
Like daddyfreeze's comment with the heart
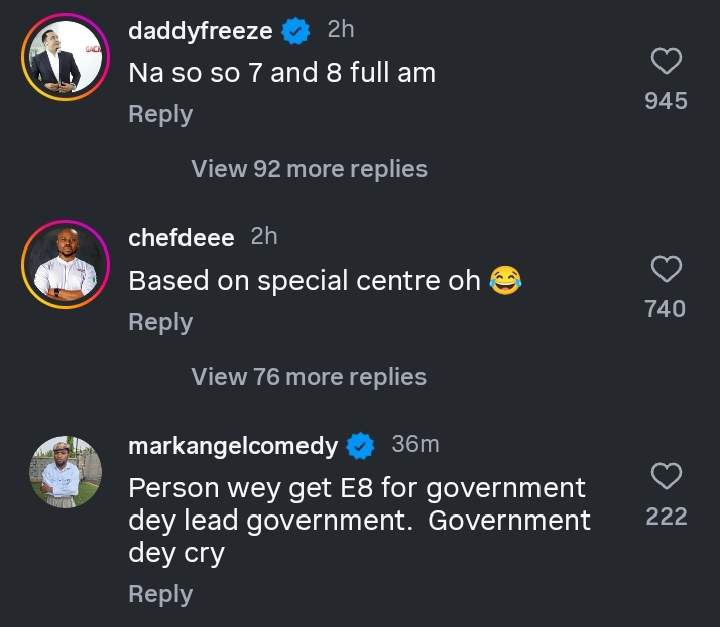(x=666, y=63)
